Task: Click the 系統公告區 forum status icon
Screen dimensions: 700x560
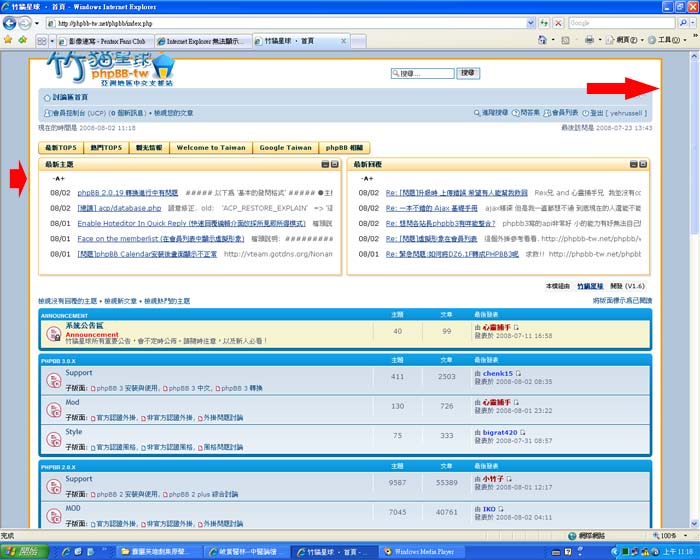Action: click(x=54, y=334)
